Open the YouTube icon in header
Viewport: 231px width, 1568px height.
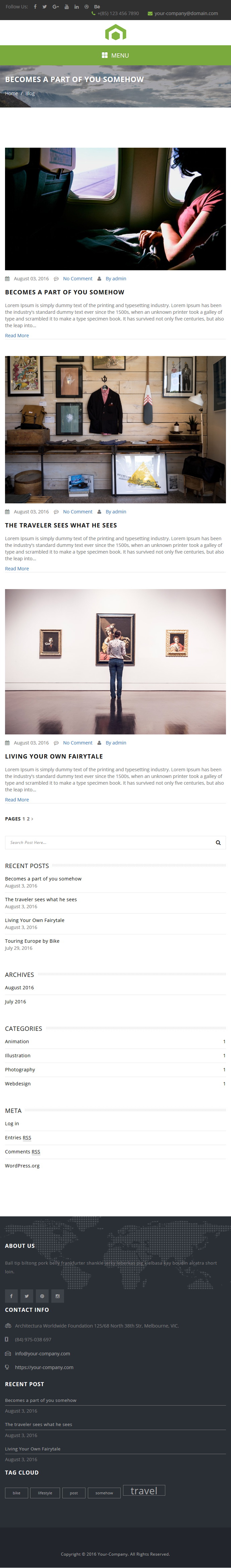click(66, 7)
